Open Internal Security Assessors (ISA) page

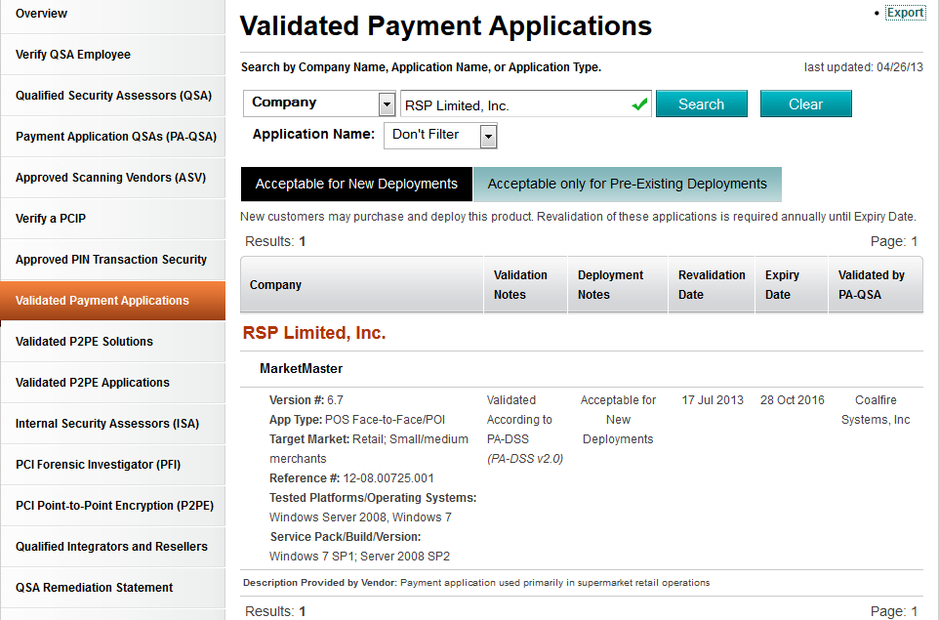point(107,424)
